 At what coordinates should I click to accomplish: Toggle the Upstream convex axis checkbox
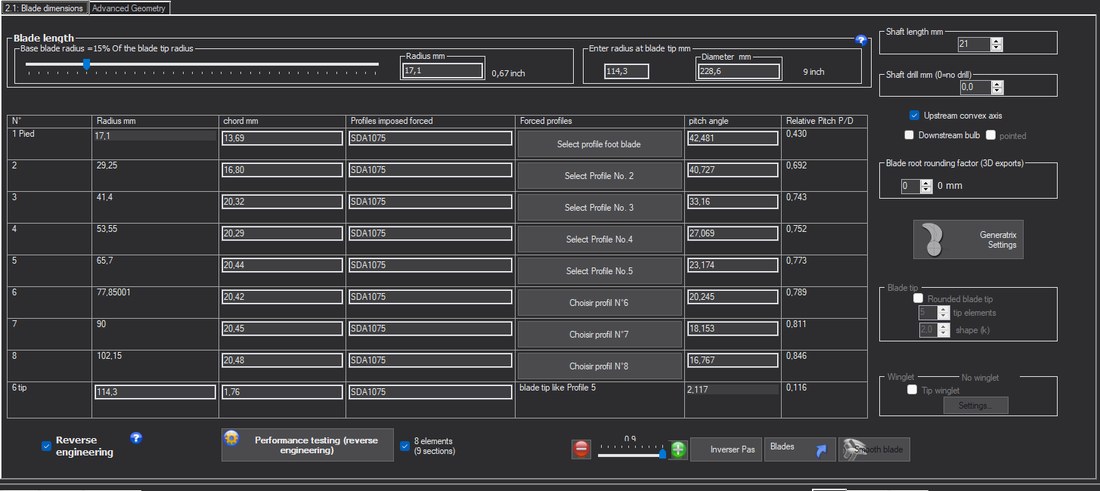click(914, 115)
